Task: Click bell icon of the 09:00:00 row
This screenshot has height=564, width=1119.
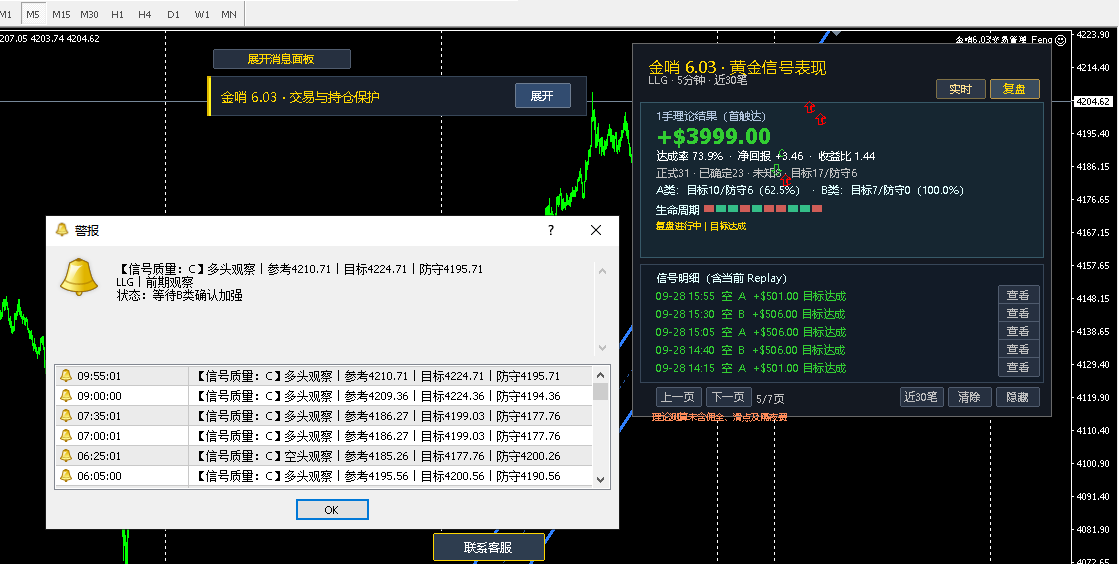Action: coord(66,396)
